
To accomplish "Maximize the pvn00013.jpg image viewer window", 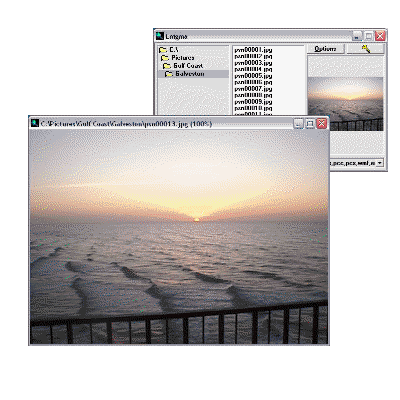I will pyautogui.click(x=310, y=124).
